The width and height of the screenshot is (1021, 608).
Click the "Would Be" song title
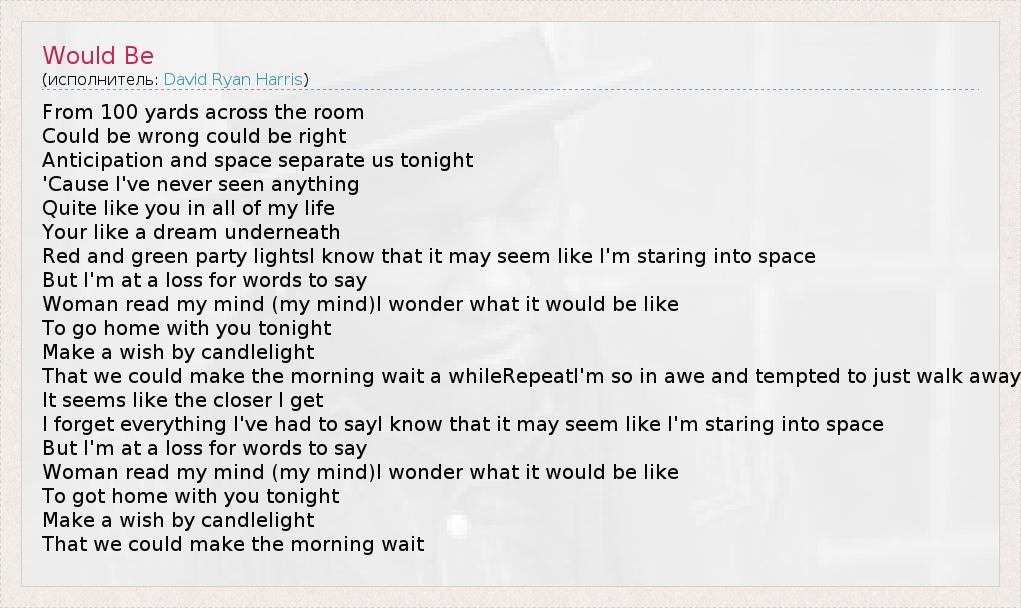click(x=98, y=56)
